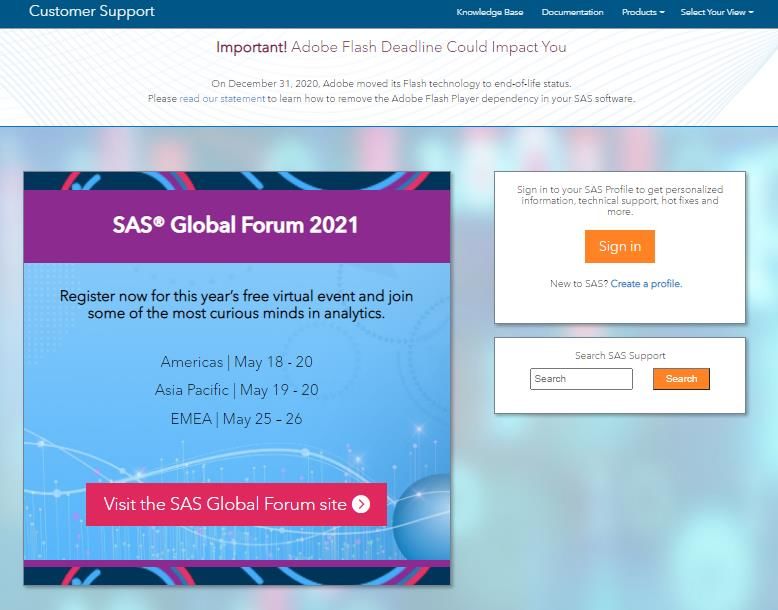Expand the Products dropdown
The width and height of the screenshot is (778, 610).
coord(643,12)
